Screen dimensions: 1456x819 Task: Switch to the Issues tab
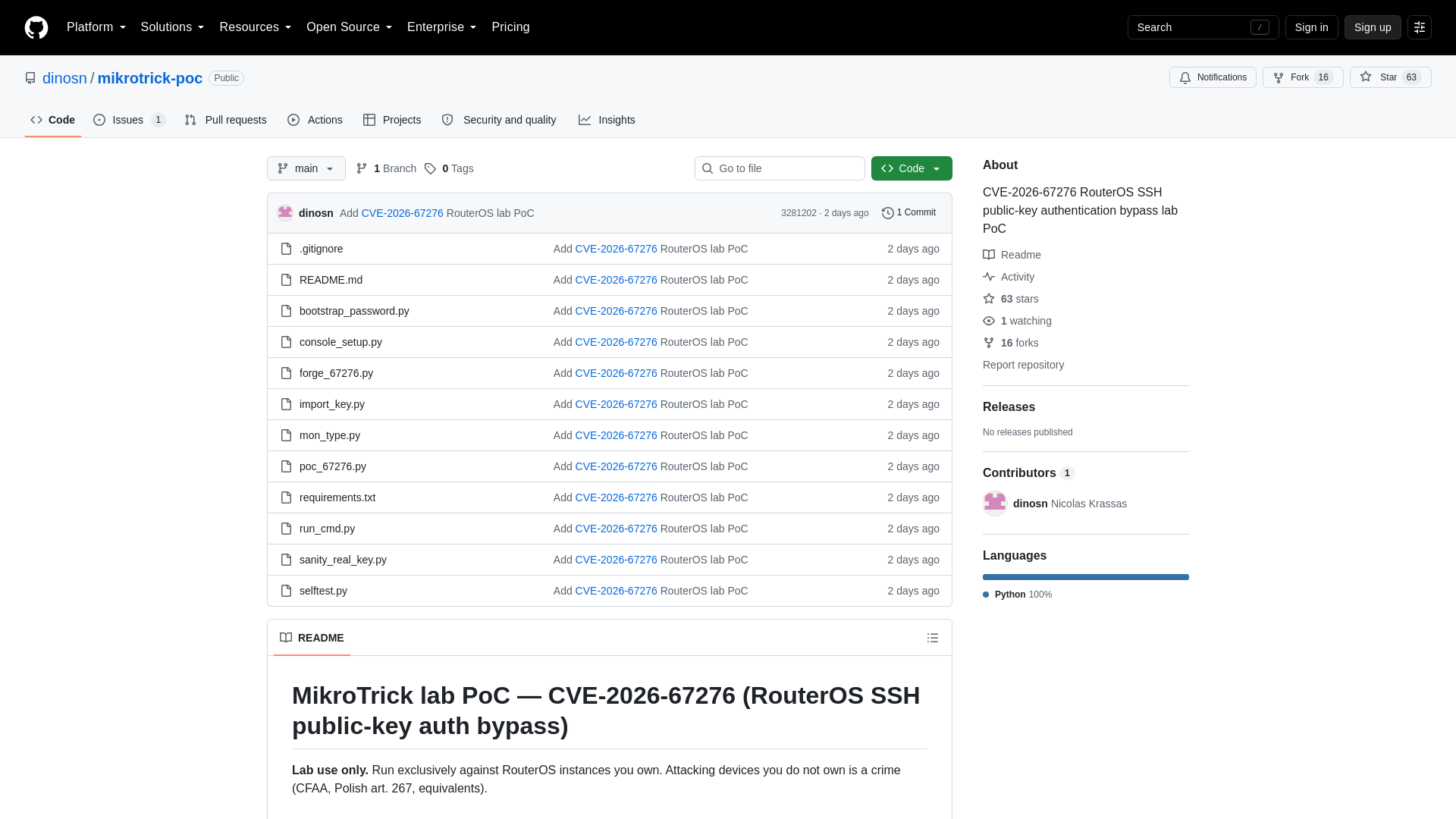point(130,120)
